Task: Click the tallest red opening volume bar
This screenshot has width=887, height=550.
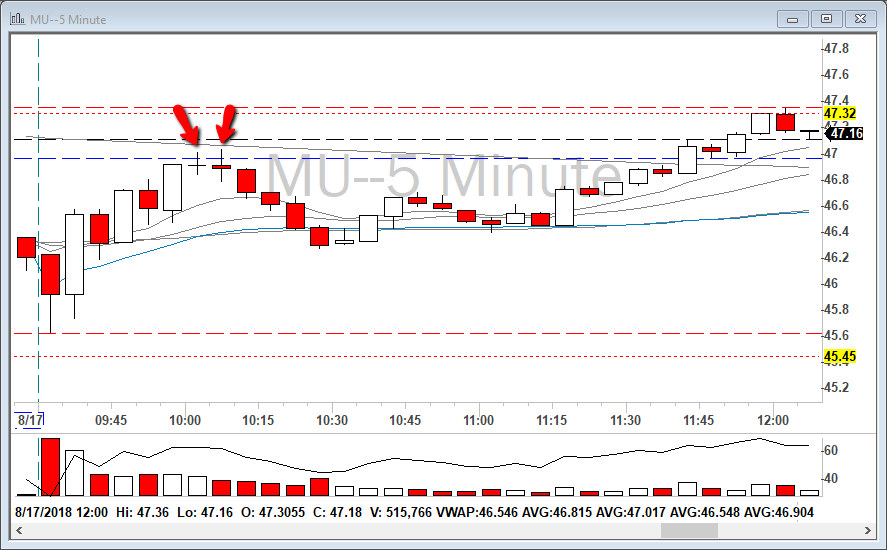Action: coord(50,467)
